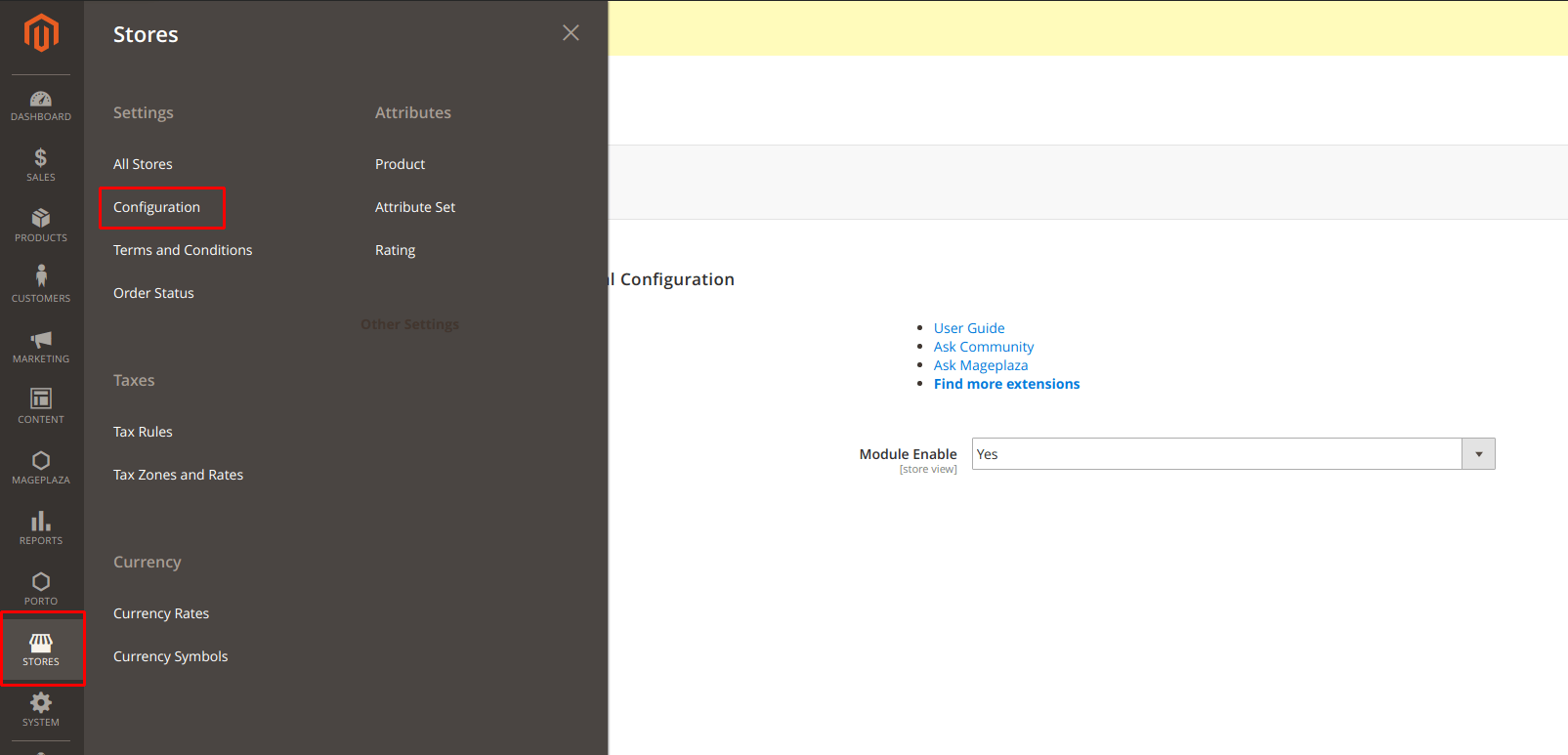
Task: Open Tax Rules page
Action: coord(143,432)
